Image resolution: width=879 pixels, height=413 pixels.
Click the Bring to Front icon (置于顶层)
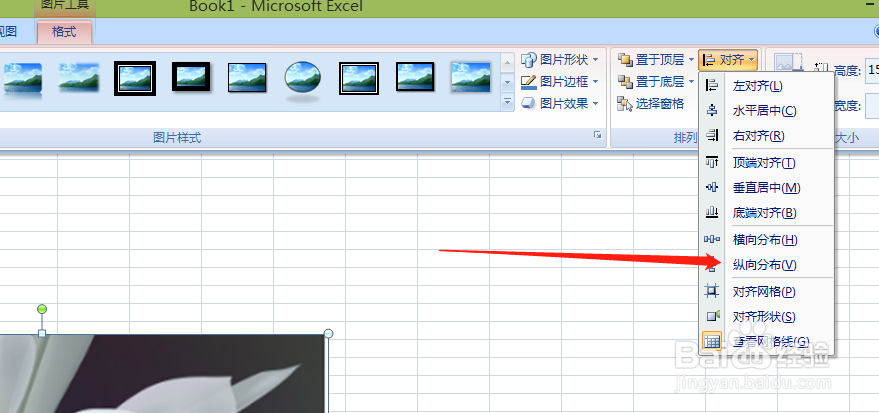[625, 59]
